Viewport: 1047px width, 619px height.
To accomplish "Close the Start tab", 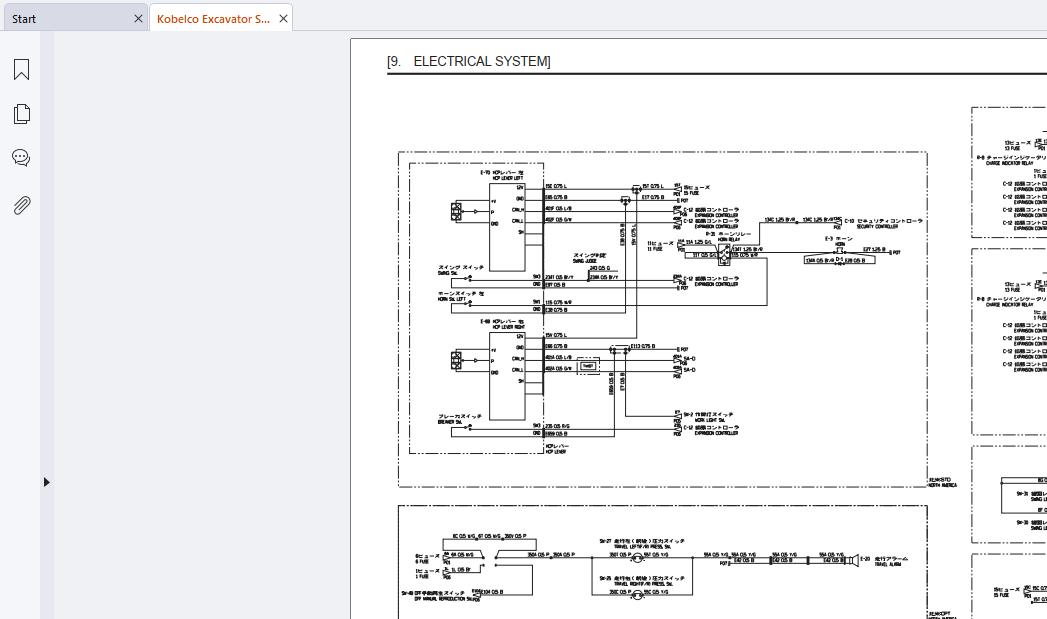I will [138, 19].
